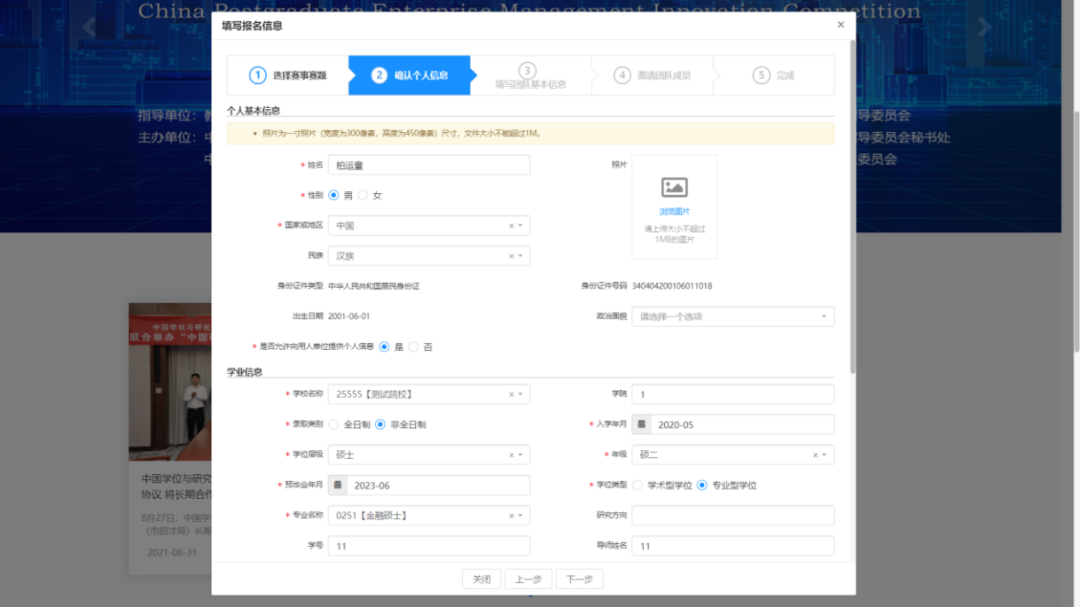This screenshot has height=607, width=1080.
Task: Click the photo placeholder image icon
Action: [674, 187]
